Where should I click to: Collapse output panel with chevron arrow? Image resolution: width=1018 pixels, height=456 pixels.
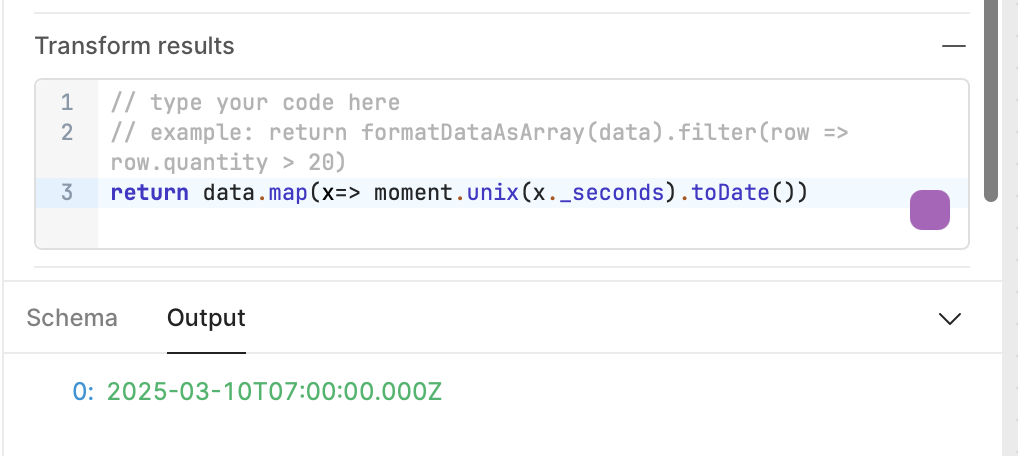(x=950, y=319)
